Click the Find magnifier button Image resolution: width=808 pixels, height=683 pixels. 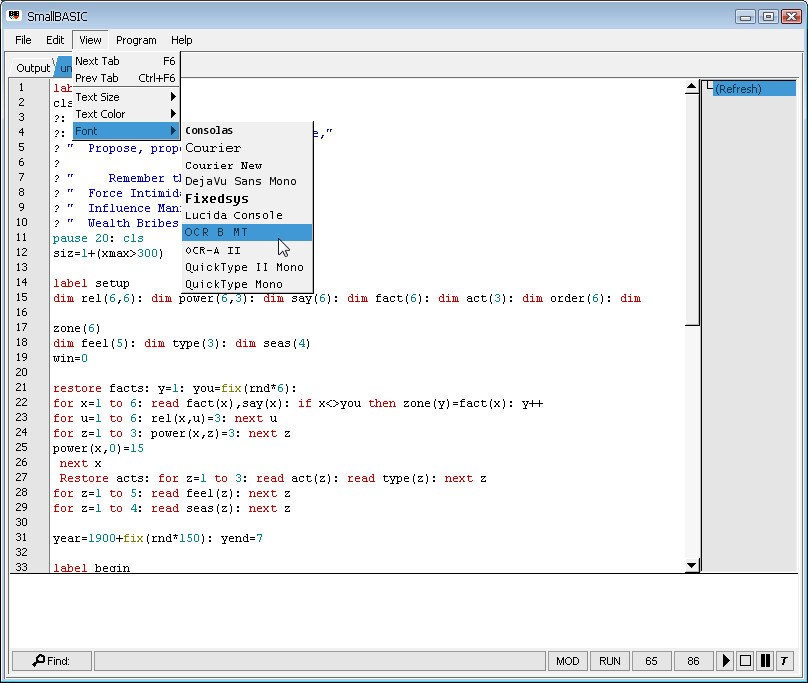pos(52,661)
